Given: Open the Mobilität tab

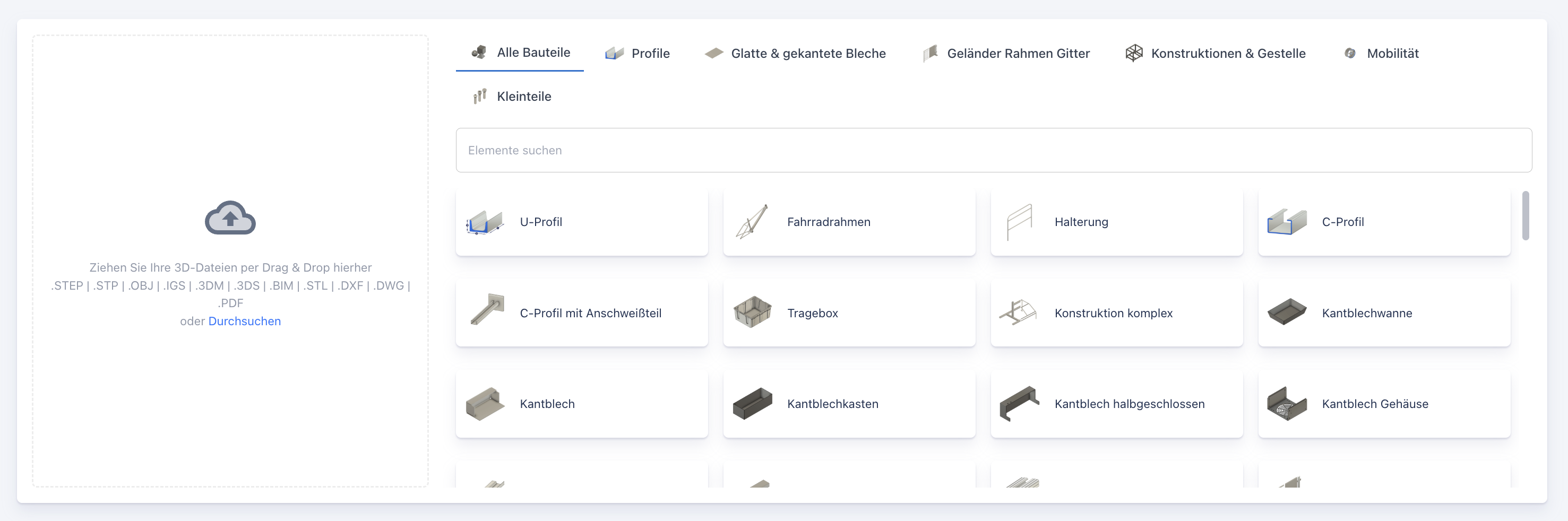Looking at the screenshot, I should point(1381,54).
